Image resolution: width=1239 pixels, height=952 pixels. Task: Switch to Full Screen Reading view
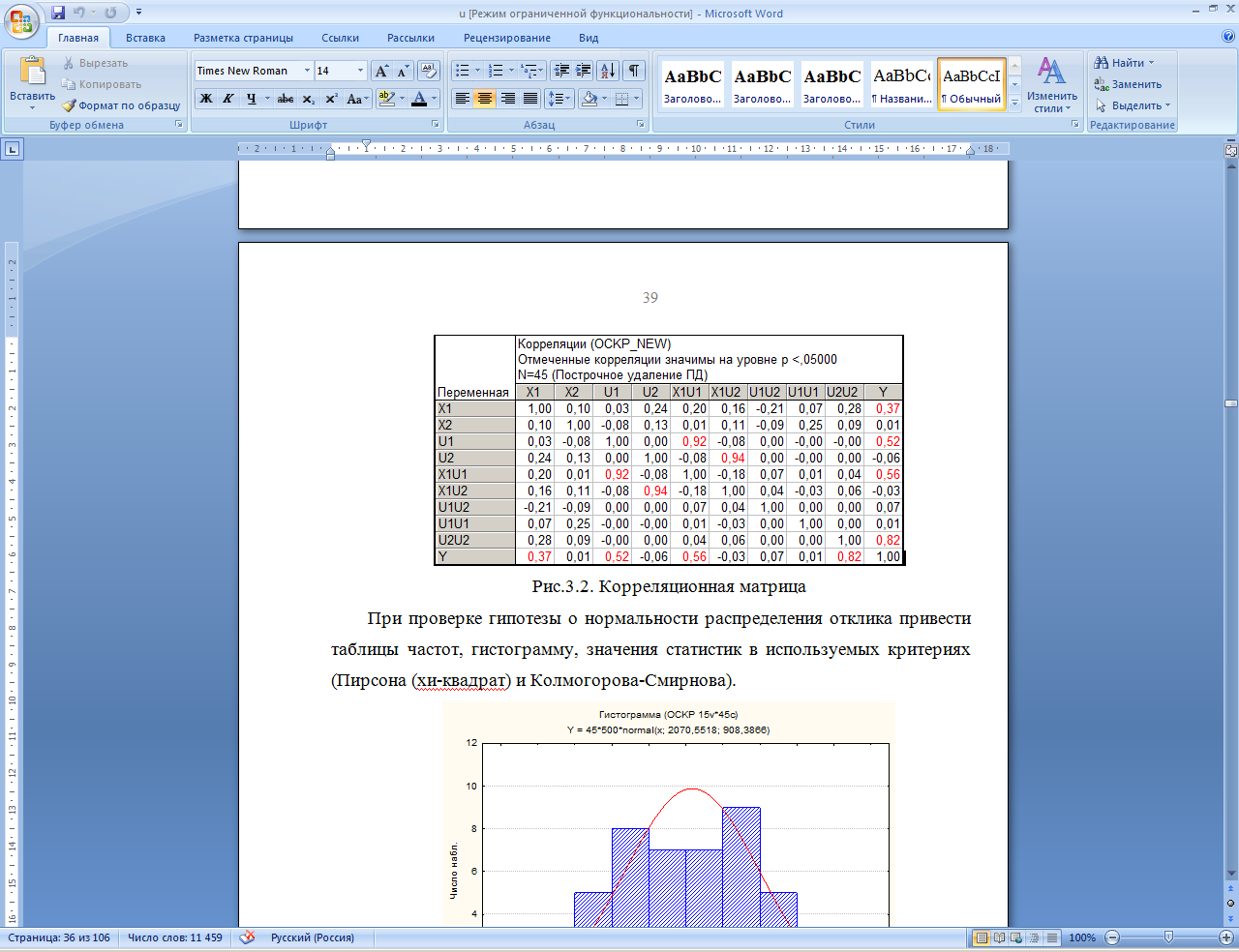(999, 937)
